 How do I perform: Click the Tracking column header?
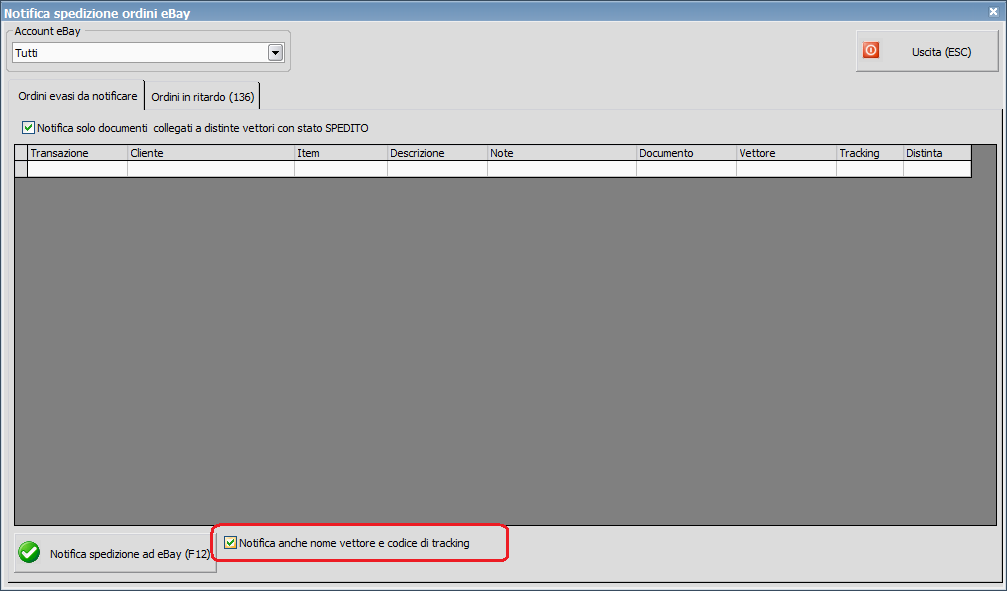[870, 153]
